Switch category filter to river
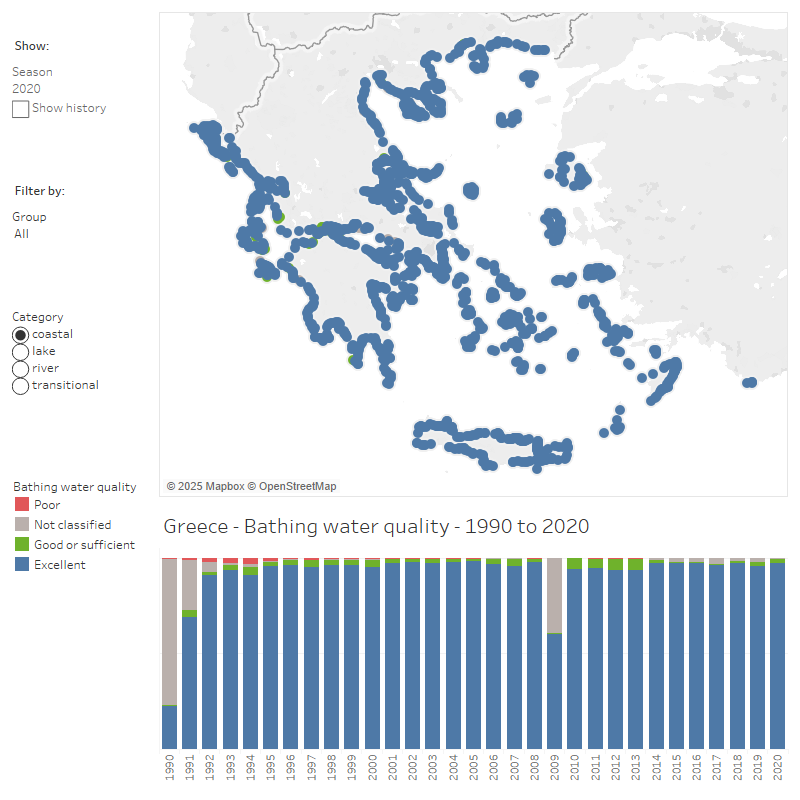The image size is (800, 800). tap(20, 368)
